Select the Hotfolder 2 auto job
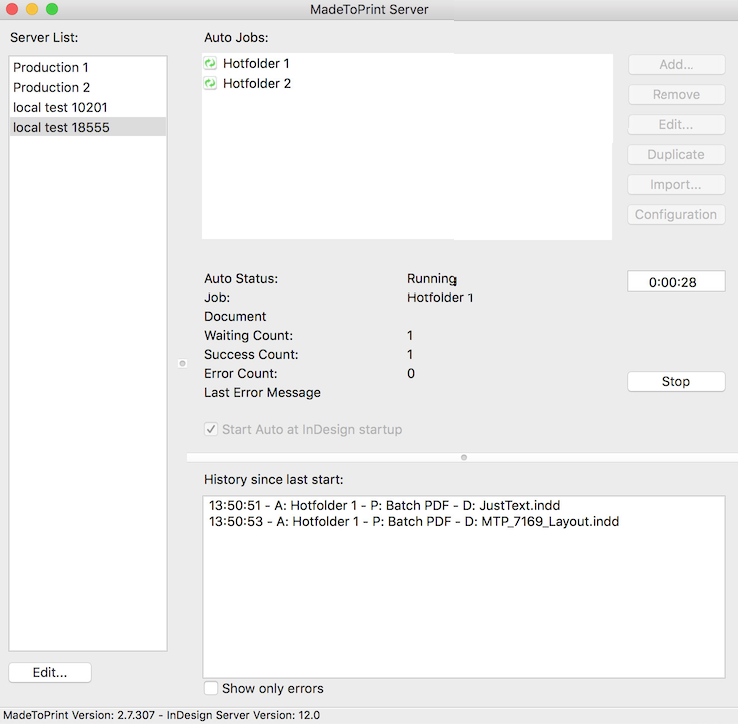This screenshot has width=738, height=724. pos(407,83)
